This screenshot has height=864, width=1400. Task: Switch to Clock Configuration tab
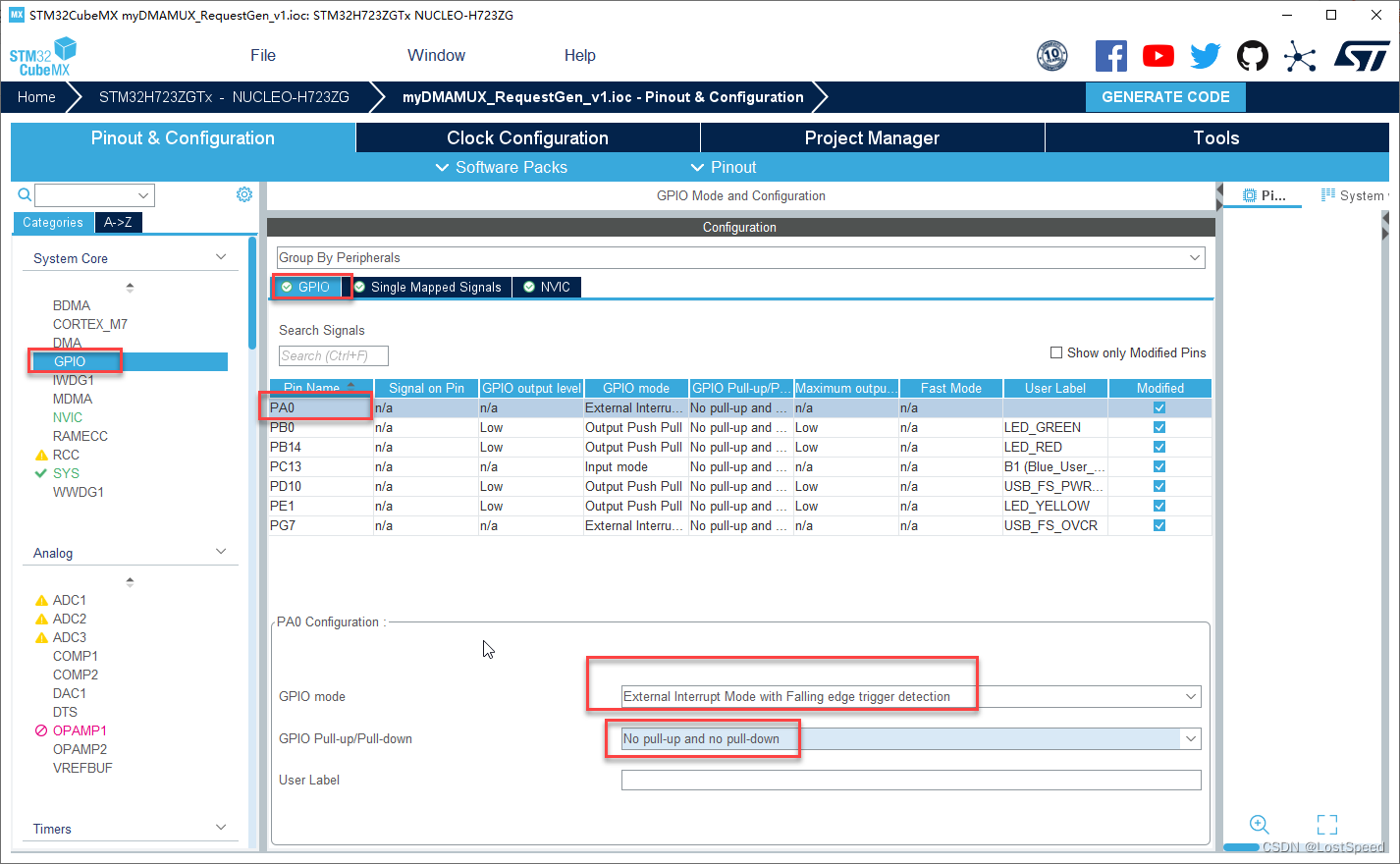coord(528,137)
